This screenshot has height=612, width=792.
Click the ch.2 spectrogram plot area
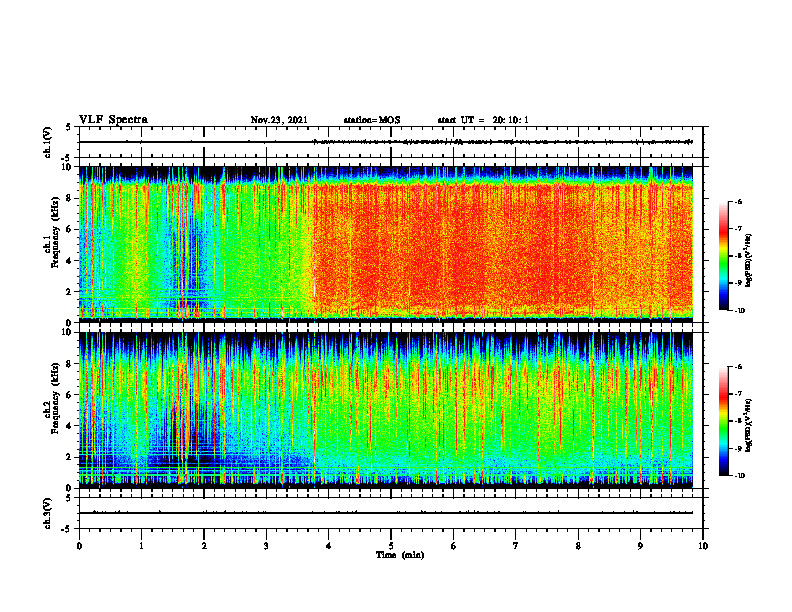point(385,410)
